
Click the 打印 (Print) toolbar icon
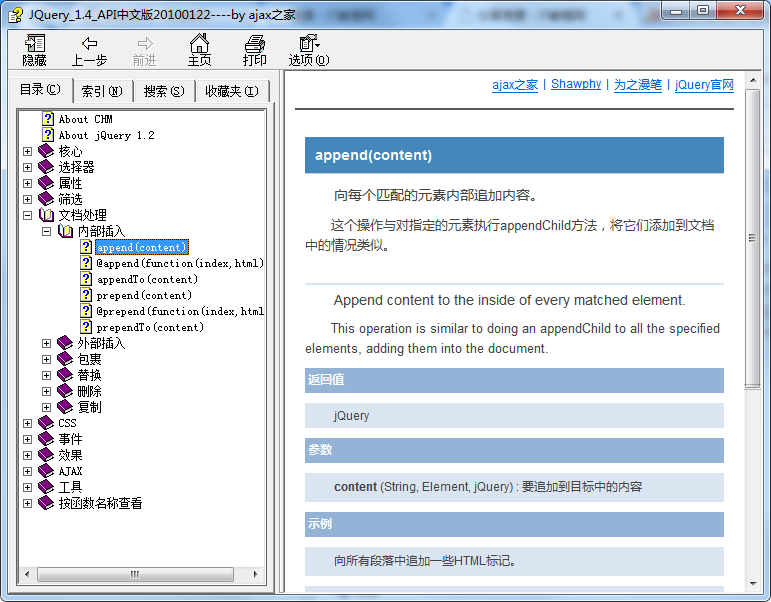[255, 44]
